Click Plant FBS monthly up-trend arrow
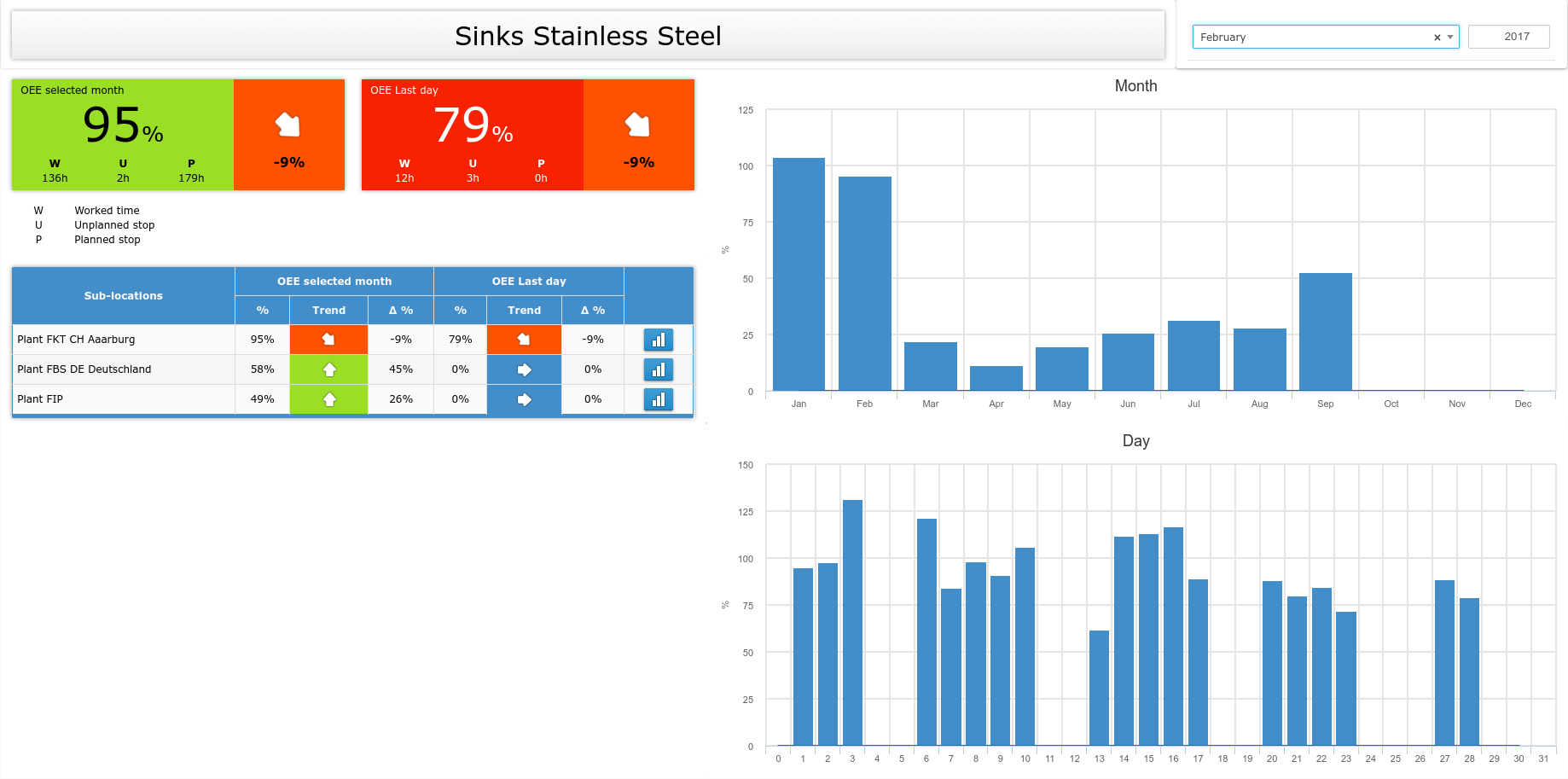Viewport: 1568px width, 779px height. click(x=328, y=369)
